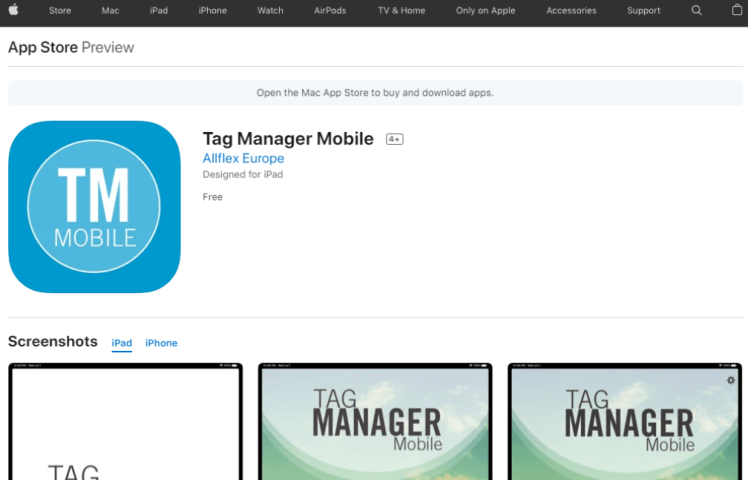Select the iPad screenshots tab
Screen dimensions: 748x480
[x=122, y=343]
